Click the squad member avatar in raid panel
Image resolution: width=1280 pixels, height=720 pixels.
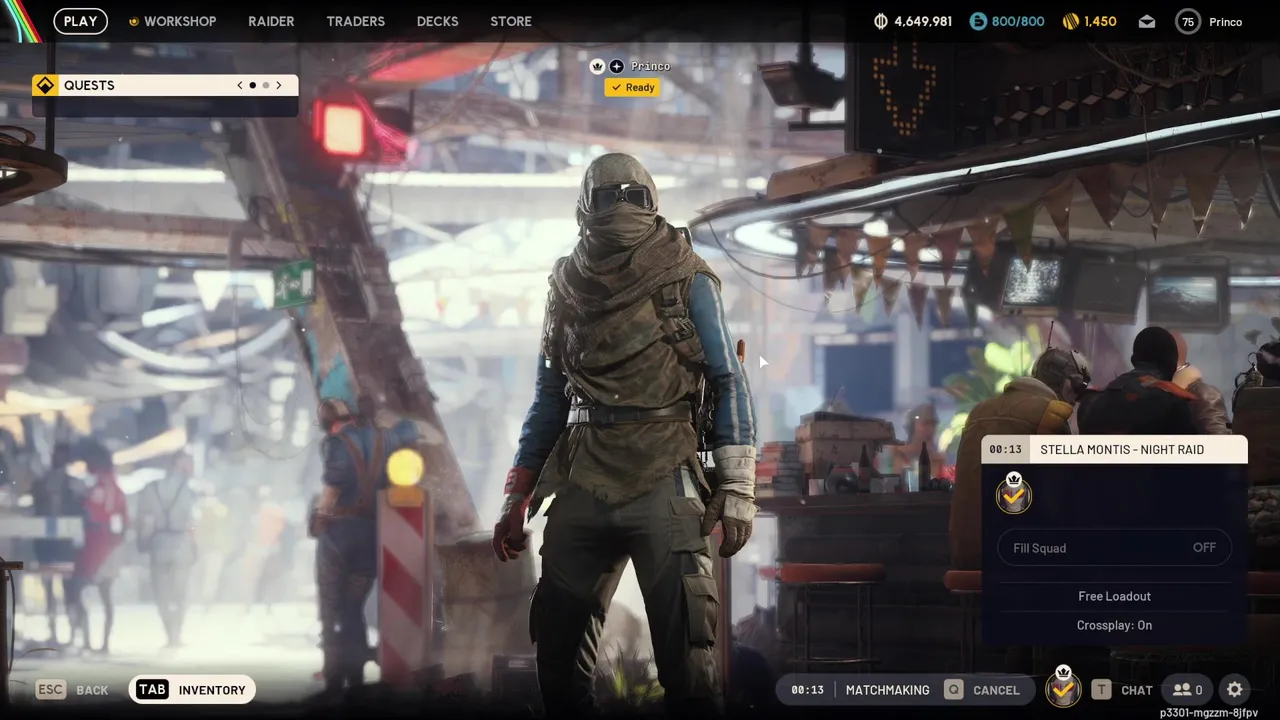point(1014,494)
